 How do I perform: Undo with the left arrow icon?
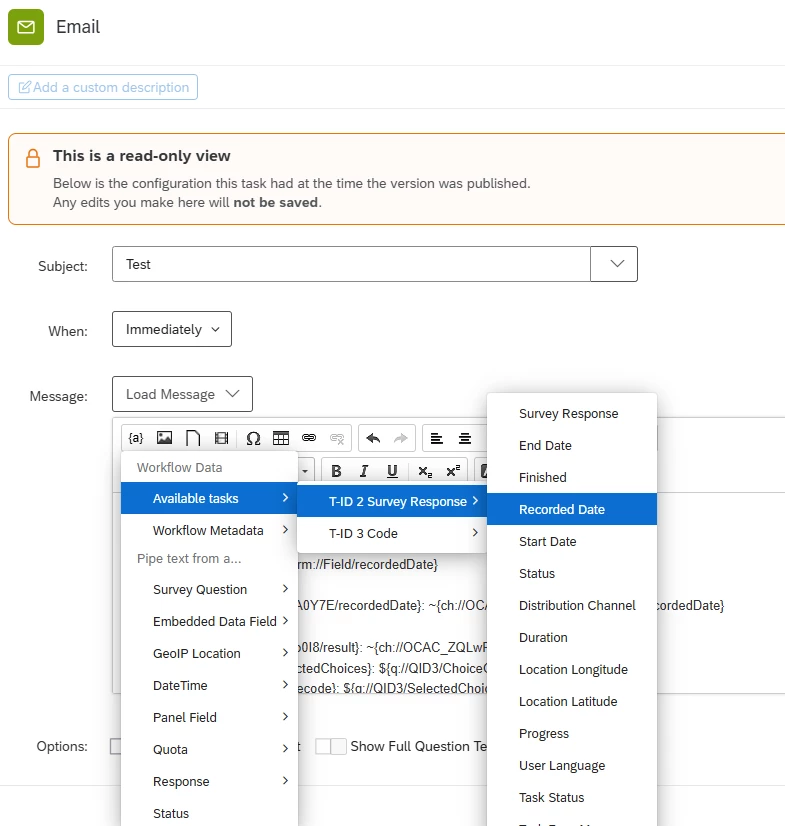(373, 438)
